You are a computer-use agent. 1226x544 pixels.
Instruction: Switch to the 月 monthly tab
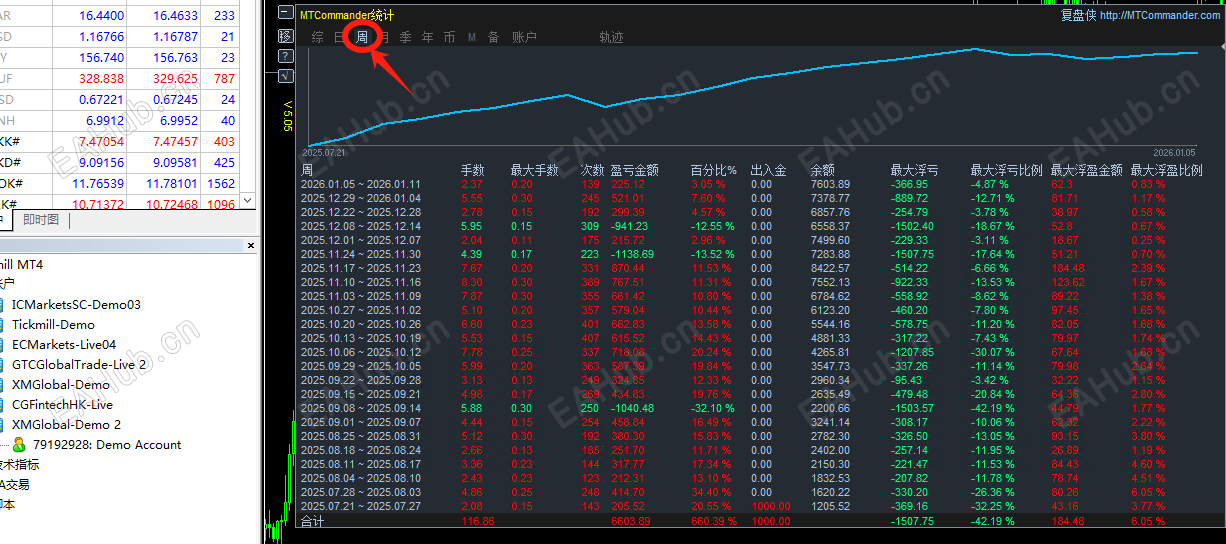pos(384,37)
